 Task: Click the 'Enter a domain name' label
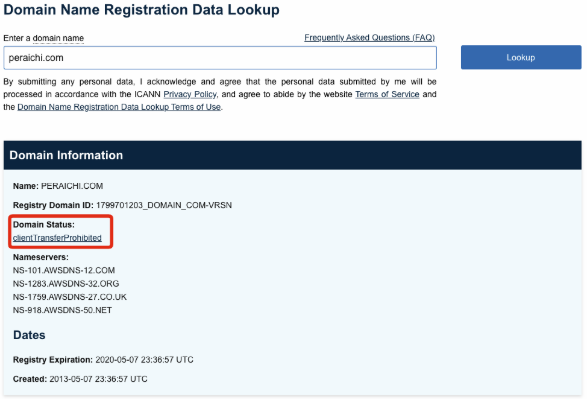click(x=43, y=38)
